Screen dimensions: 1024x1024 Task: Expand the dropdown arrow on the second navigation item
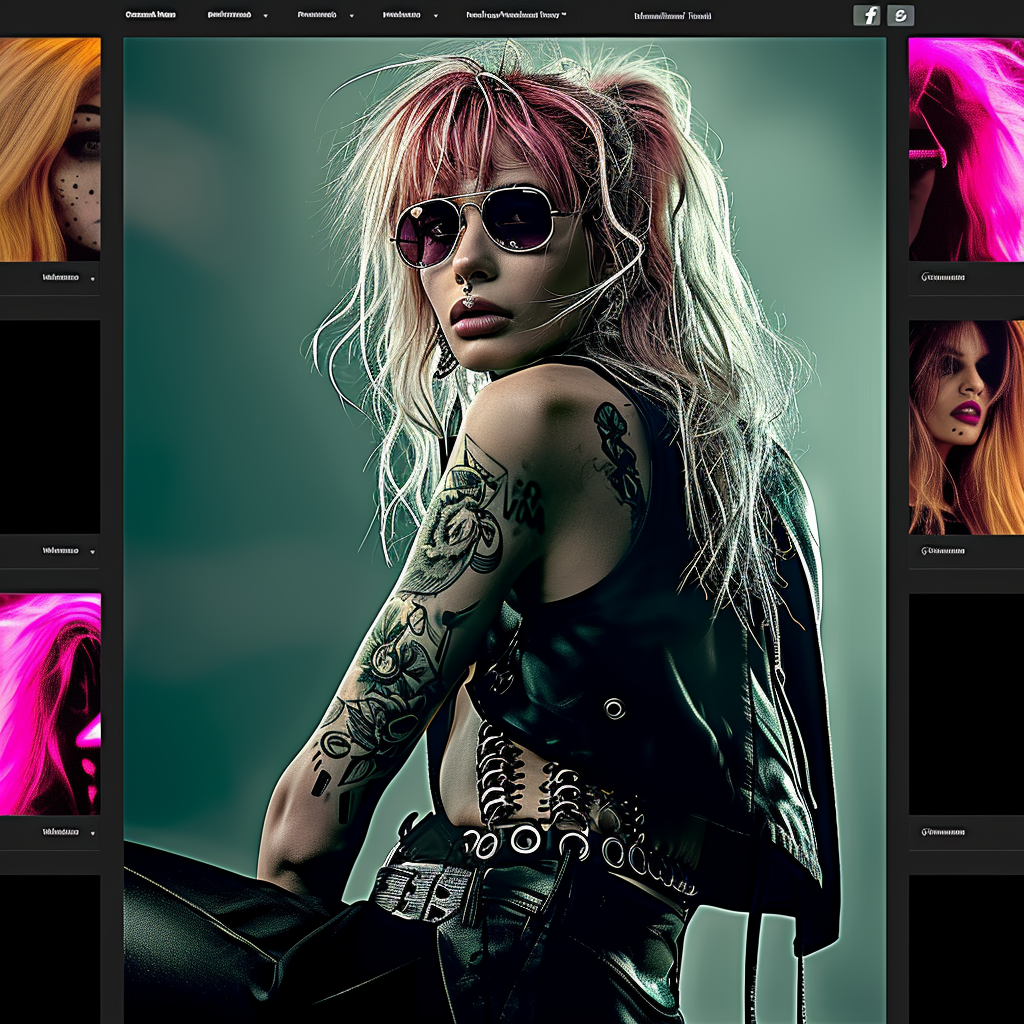click(x=265, y=16)
